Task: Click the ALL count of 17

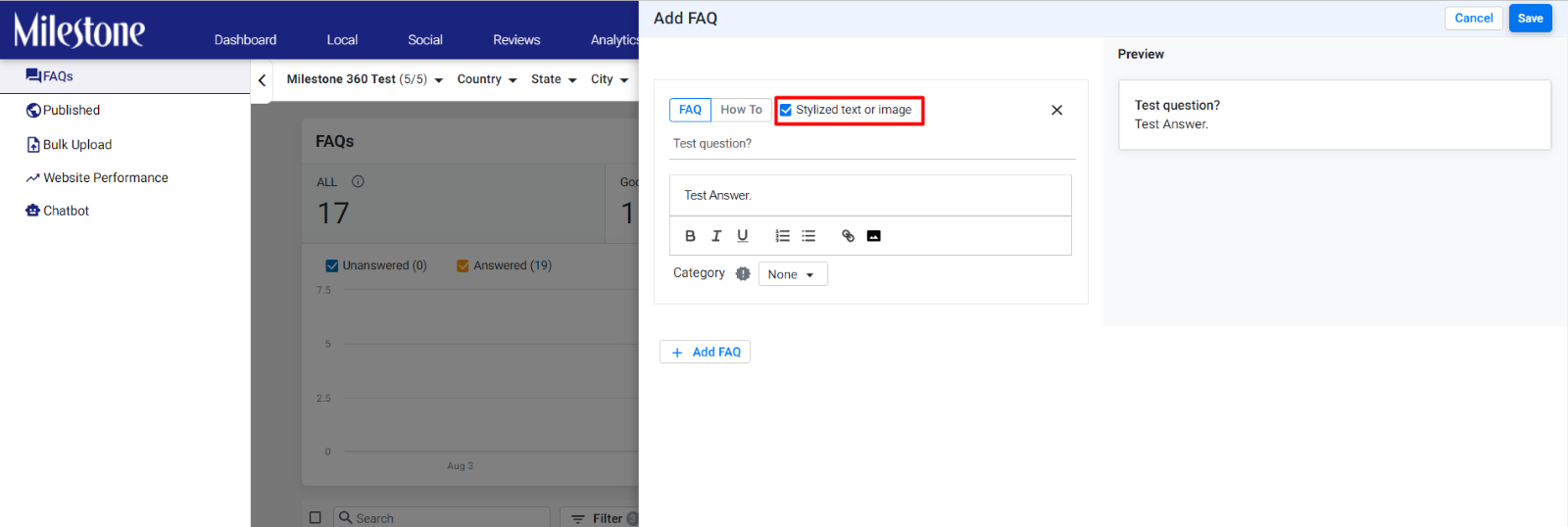Action: [x=333, y=213]
